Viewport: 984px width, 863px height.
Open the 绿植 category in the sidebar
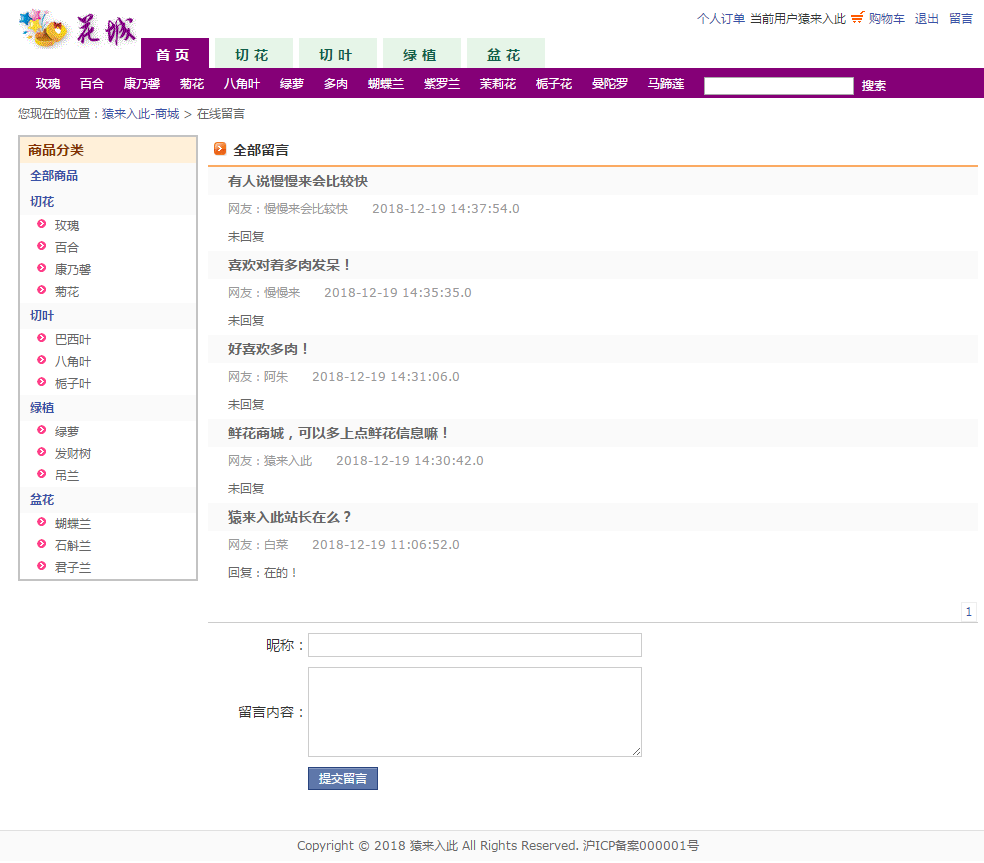click(42, 408)
